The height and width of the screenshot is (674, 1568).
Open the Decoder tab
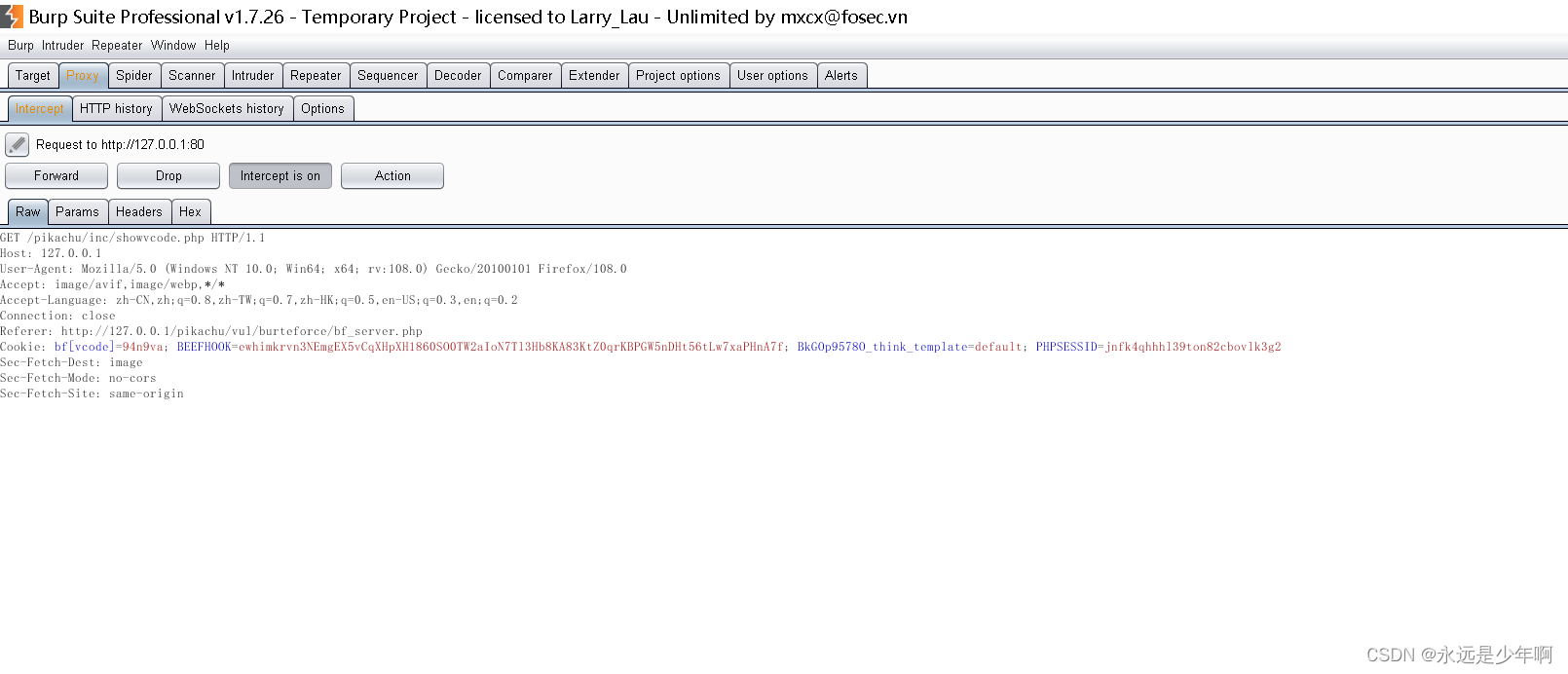[x=458, y=76]
